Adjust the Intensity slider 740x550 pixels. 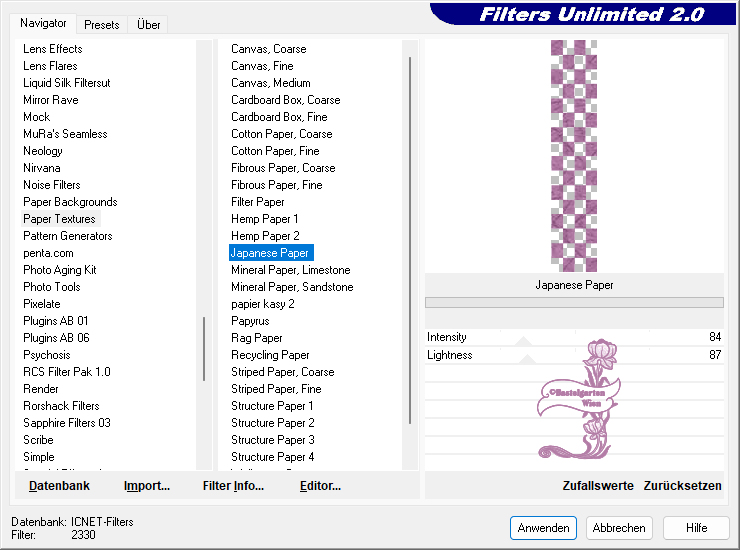574,338
